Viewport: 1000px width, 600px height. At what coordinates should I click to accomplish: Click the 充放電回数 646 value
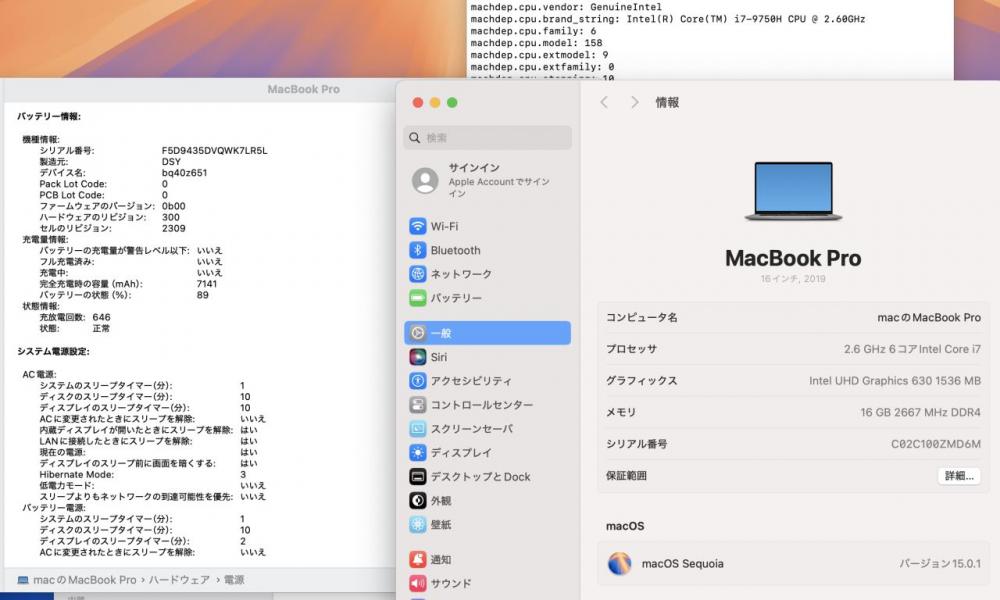[101, 317]
